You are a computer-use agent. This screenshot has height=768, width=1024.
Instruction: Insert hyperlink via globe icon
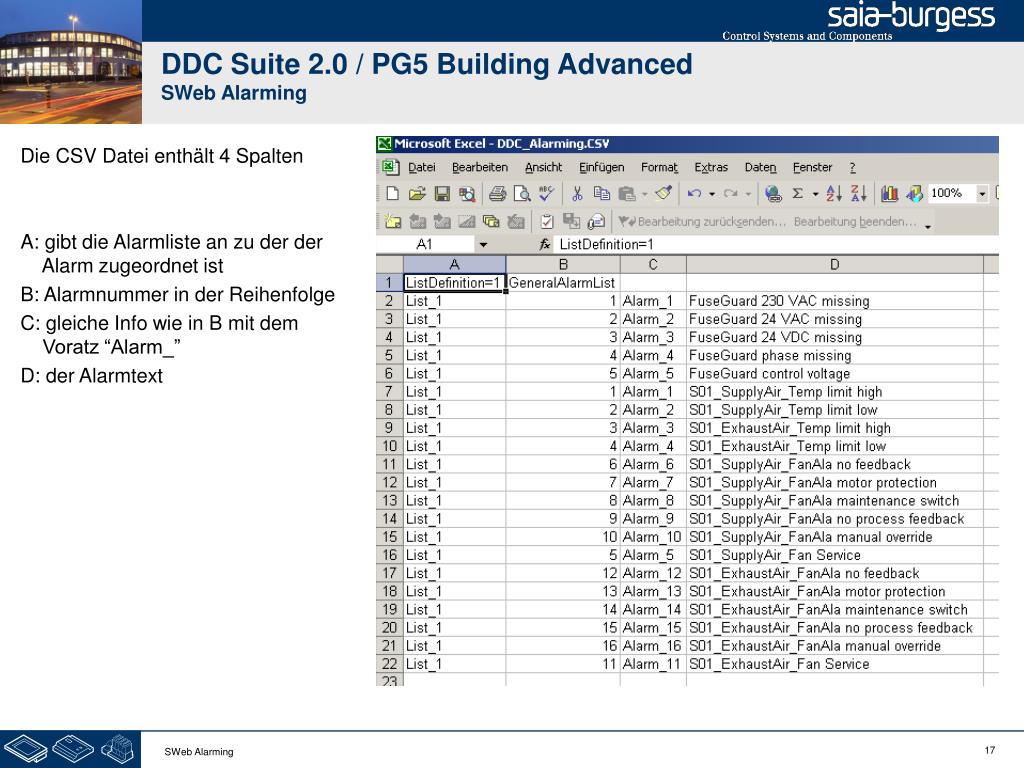point(773,193)
